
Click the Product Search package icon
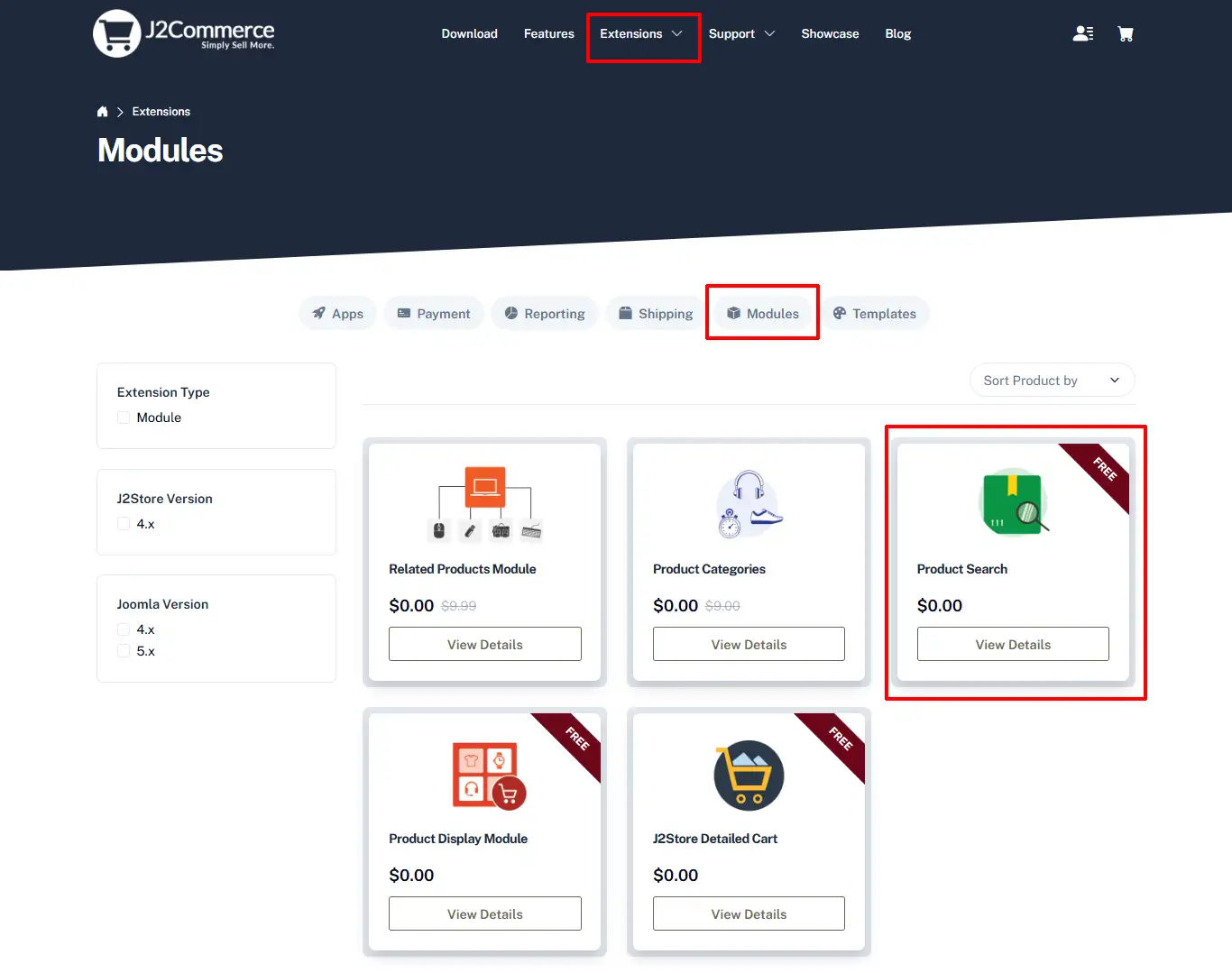tap(1014, 502)
